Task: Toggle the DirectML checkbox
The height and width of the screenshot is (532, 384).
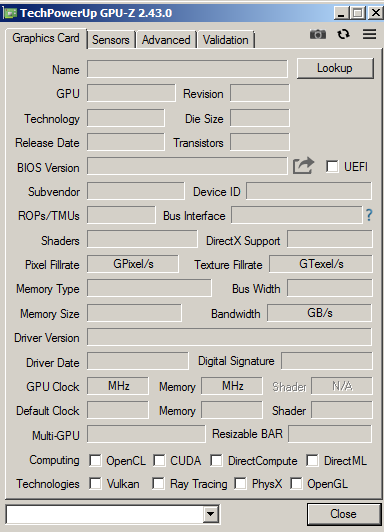Action: point(312,460)
